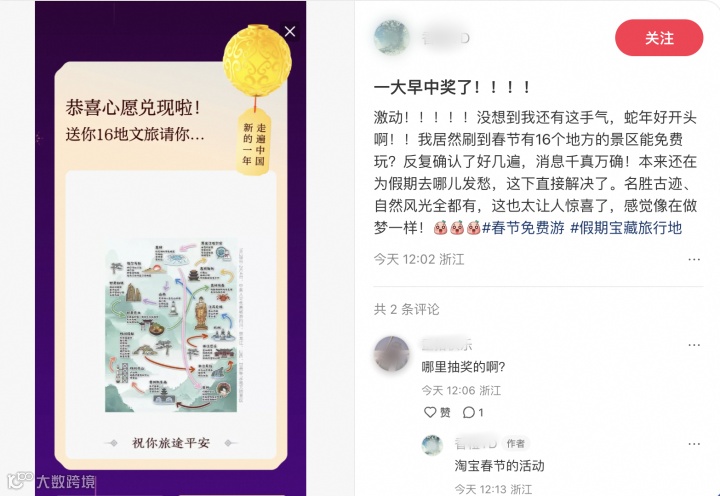The width and height of the screenshot is (720, 496).
Task: Open the first commenter's avatar
Action: 391,354
